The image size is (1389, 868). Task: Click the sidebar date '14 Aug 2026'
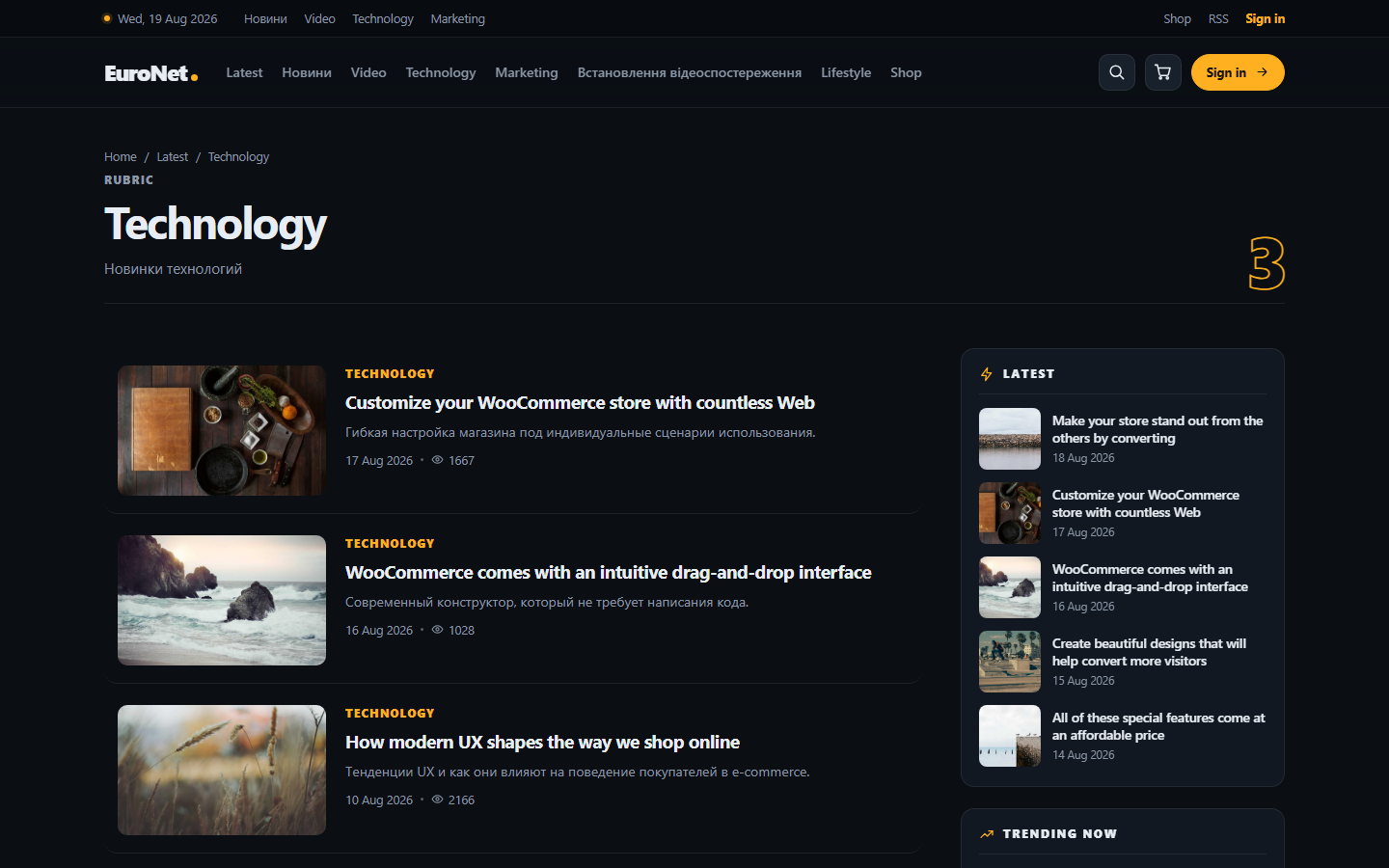coord(1083,755)
